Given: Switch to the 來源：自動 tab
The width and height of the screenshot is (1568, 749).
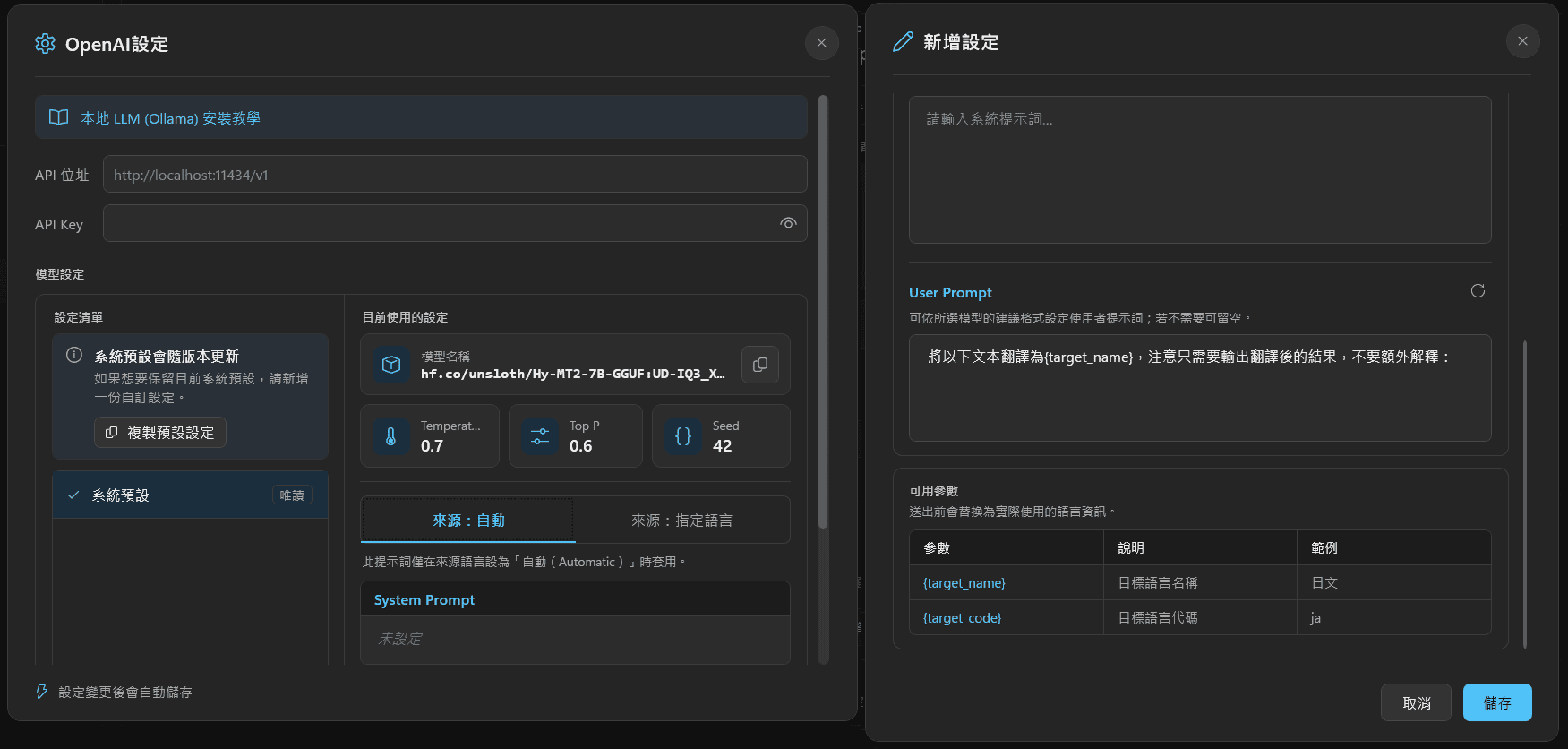Looking at the screenshot, I should click(468, 520).
